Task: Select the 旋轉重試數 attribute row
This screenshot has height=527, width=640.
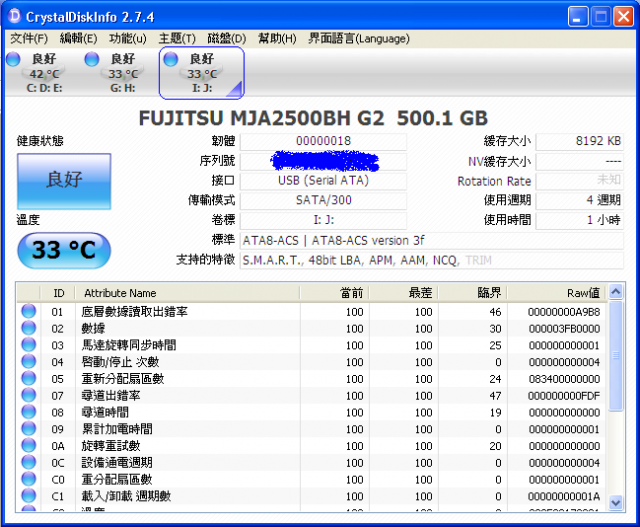Action: click(x=312, y=445)
